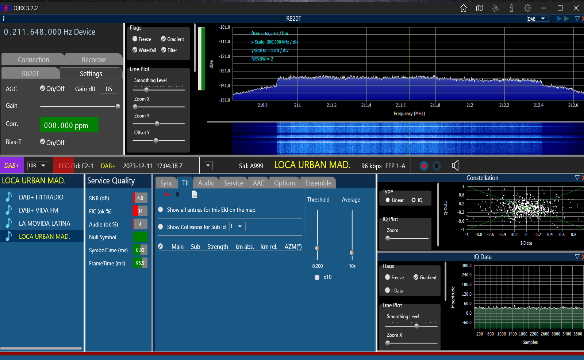
Task: Toggle the Freeze flag checkbox
Action: [x=135, y=39]
